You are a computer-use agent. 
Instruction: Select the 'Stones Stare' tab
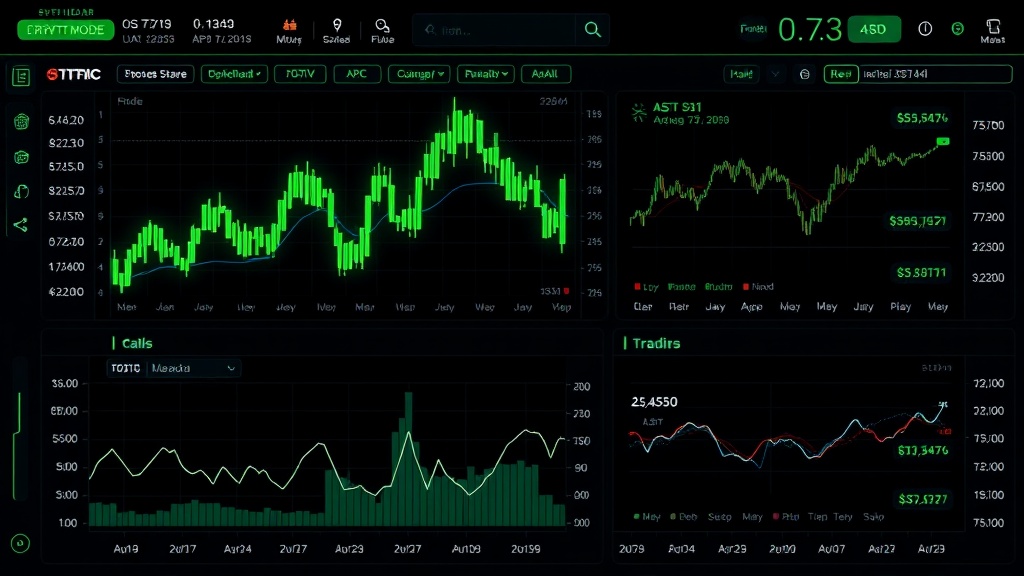pyautogui.click(x=155, y=74)
